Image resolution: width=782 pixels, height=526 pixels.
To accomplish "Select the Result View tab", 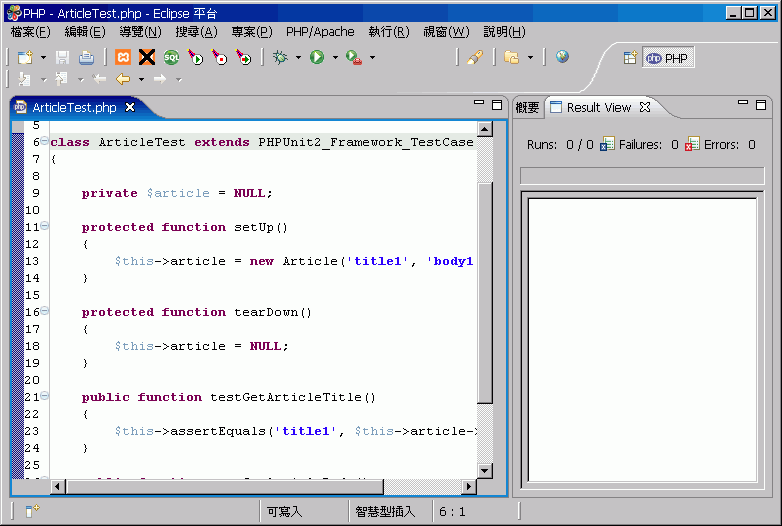I will (598, 108).
